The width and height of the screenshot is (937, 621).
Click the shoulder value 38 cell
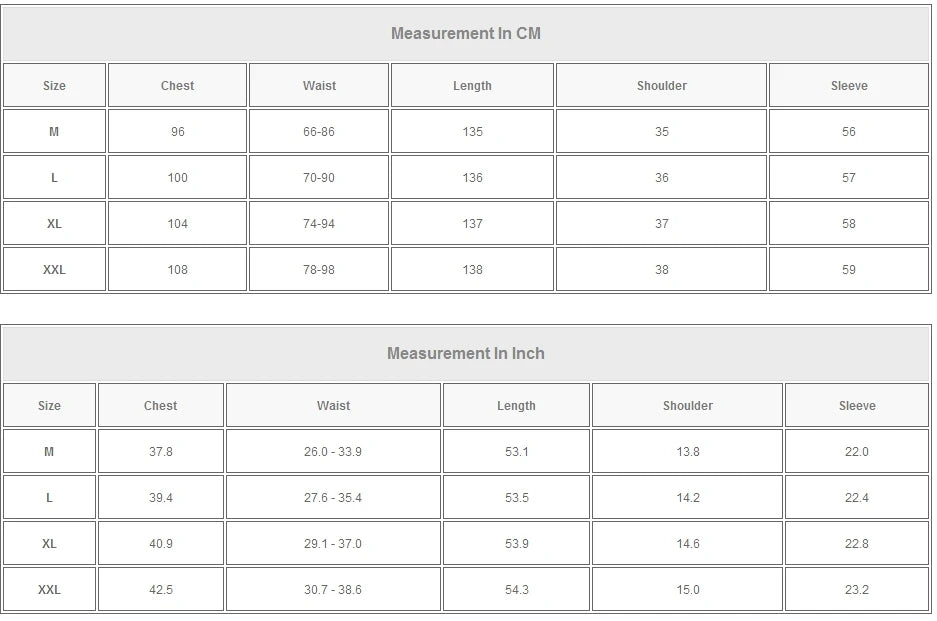(661, 270)
